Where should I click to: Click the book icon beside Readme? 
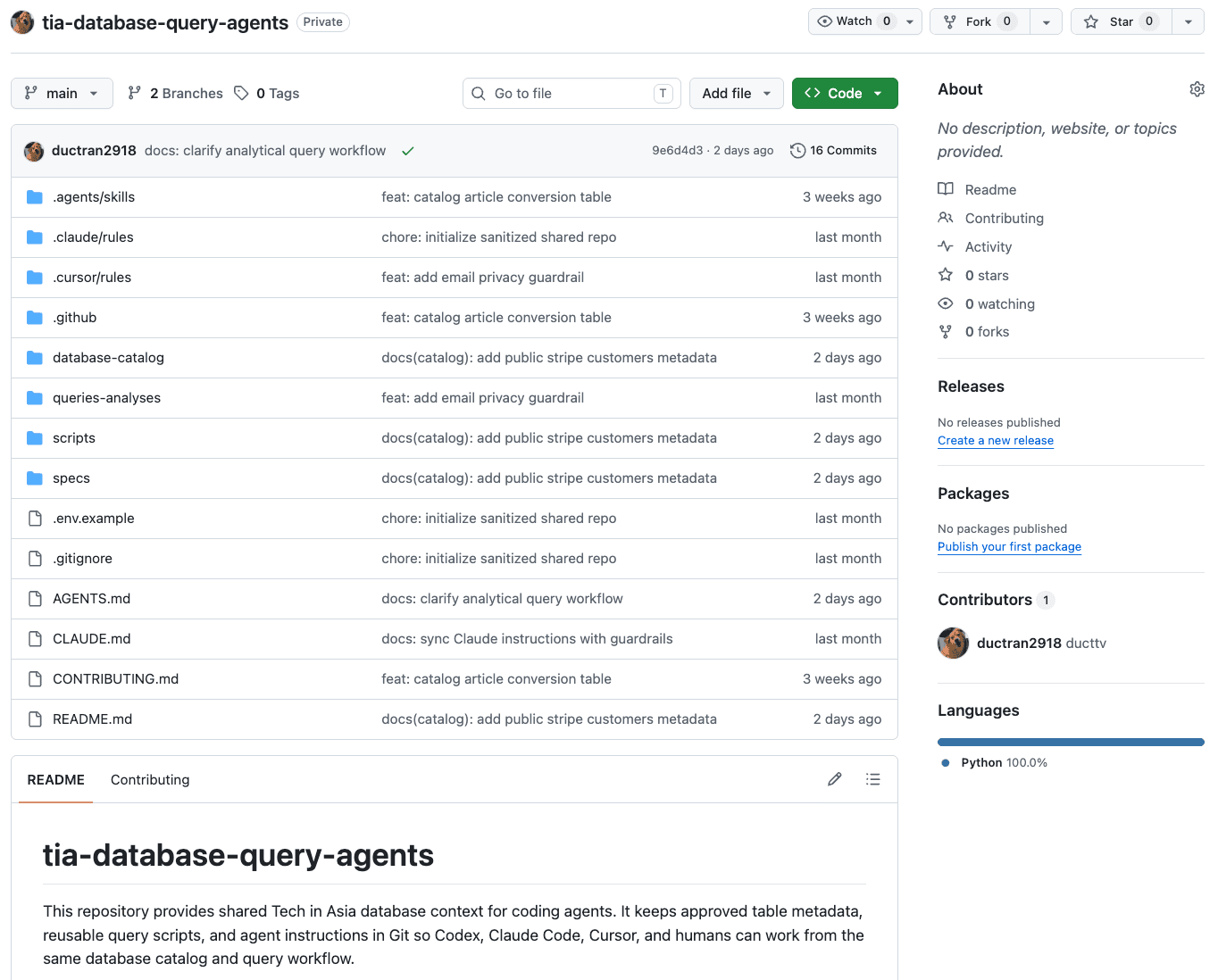(x=946, y=189)
